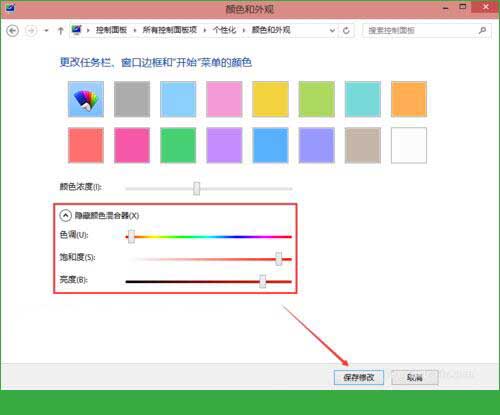This screenshot has height=415, width=500.
Task: Select the automatic color palette swatch
Action: [86, 99]
